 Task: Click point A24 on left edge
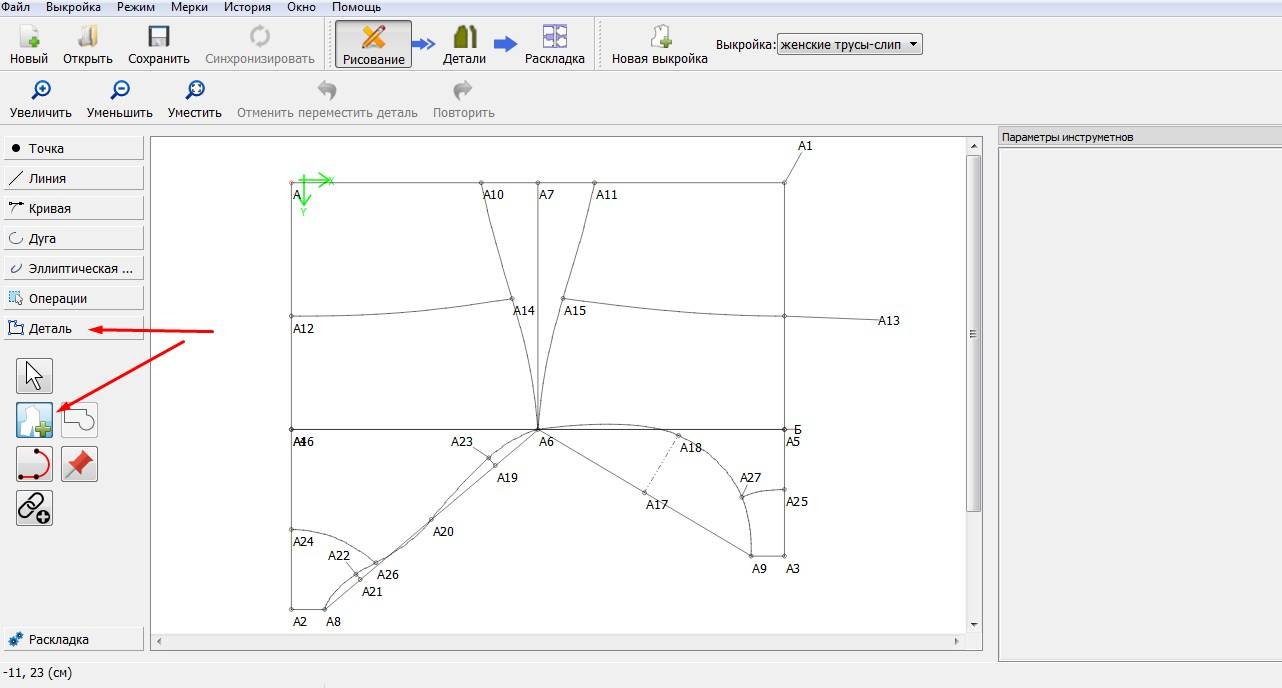click(x=291, y=530)
